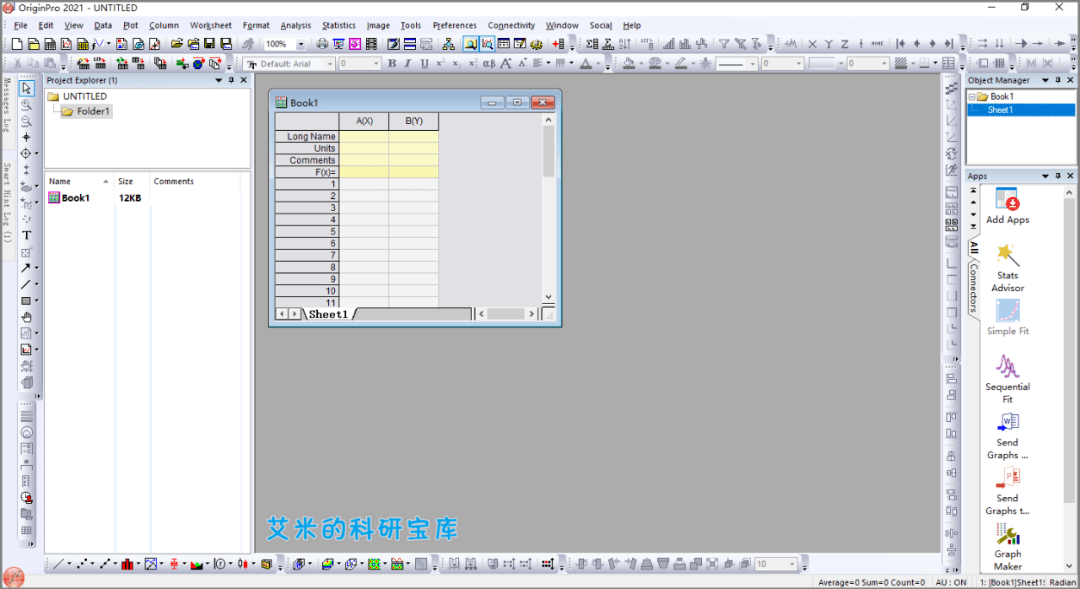Viewport: 1080px width, 589px height.
Task: Open the File menu
Action: pyautogui.click(x=21, y=25)
